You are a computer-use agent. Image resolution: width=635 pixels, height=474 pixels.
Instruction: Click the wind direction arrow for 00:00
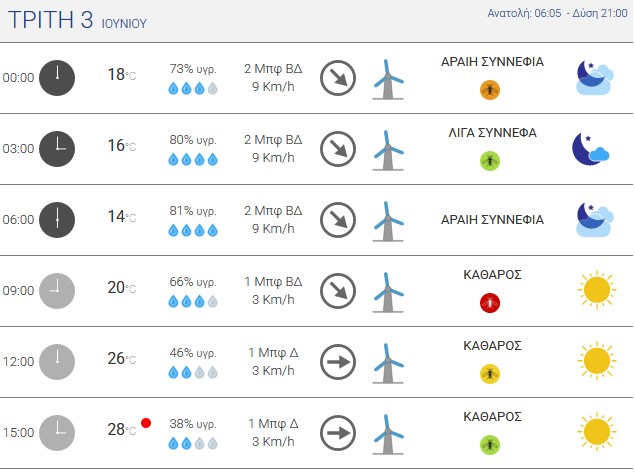338,78
